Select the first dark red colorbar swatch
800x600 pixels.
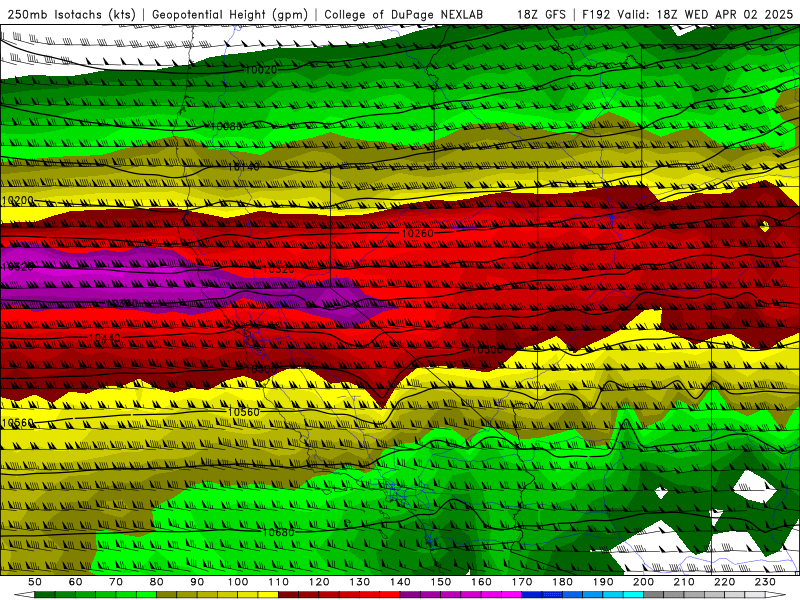click(x=289, y=595)
